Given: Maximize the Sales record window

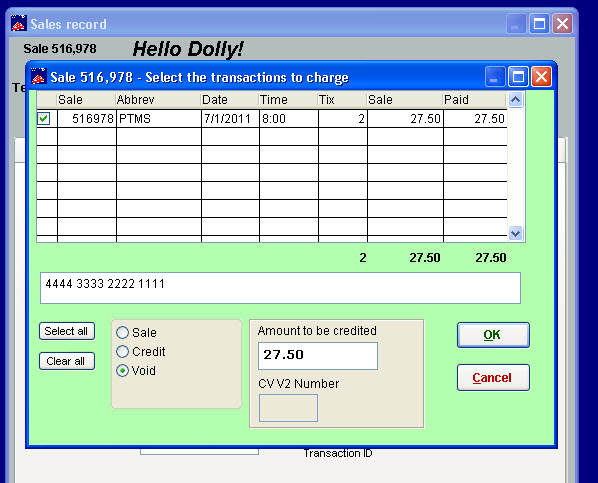Looking at the screenshot, I should click(x=539, y=24).
